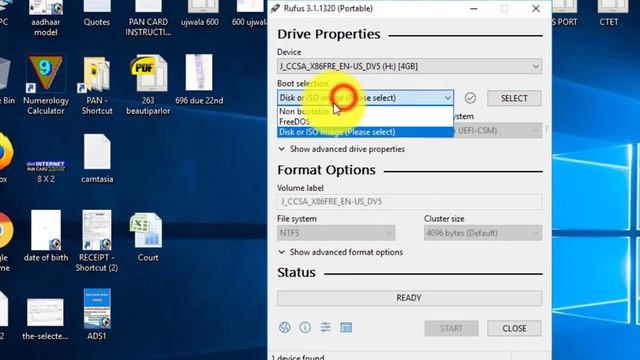Open Rufus language selection globe icon
This screenshot has height=360, width=640.
point(284,327)
